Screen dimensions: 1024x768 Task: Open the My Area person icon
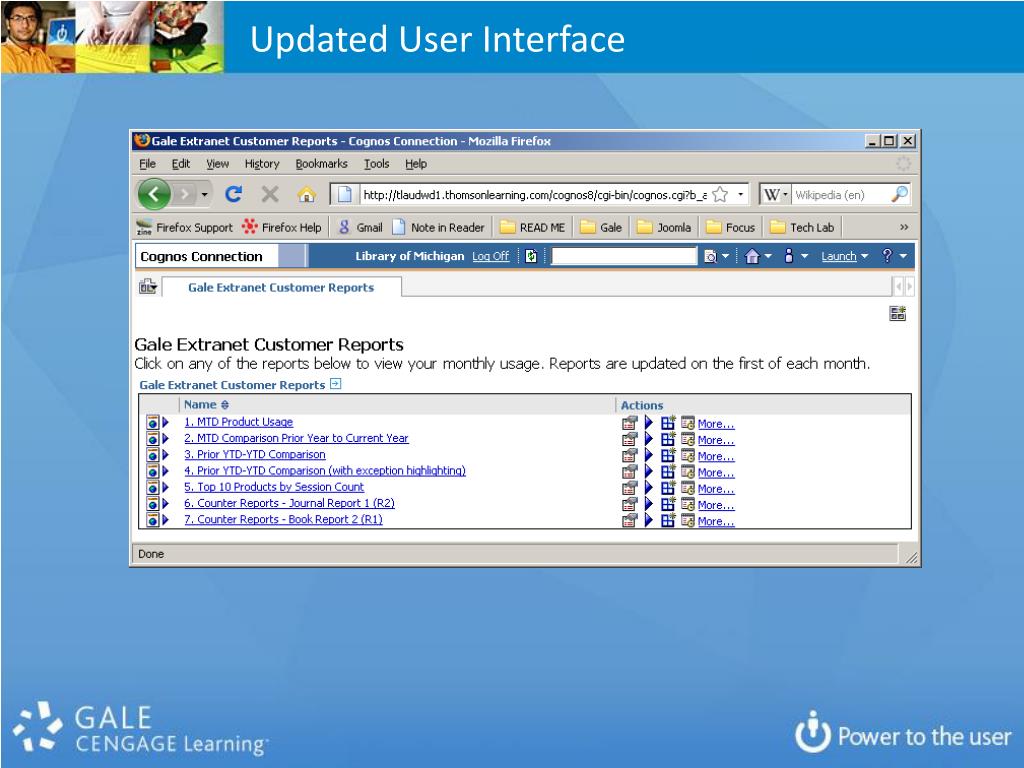coord(789,256)
